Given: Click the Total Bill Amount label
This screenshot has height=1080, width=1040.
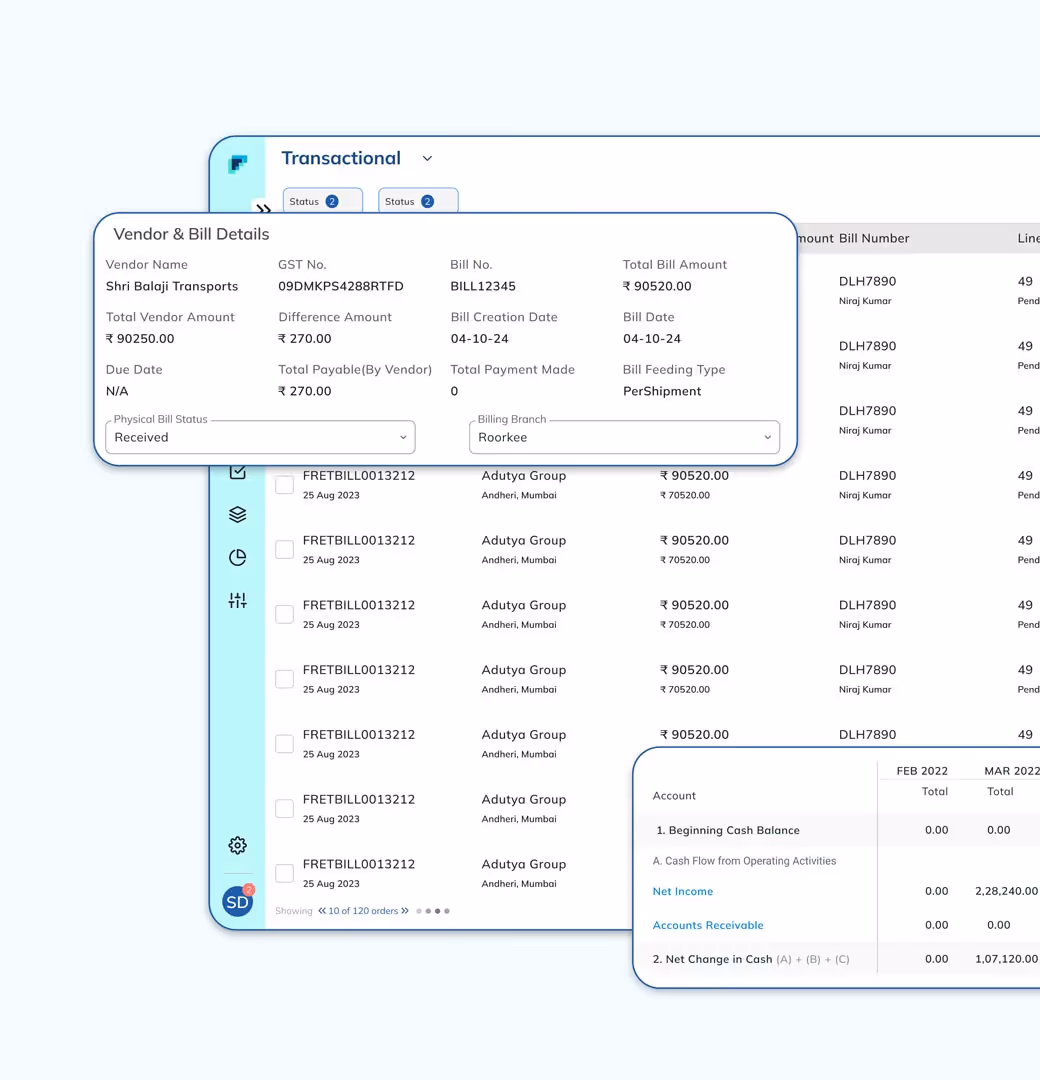Looking at the screenshot, I should point(675,264).
